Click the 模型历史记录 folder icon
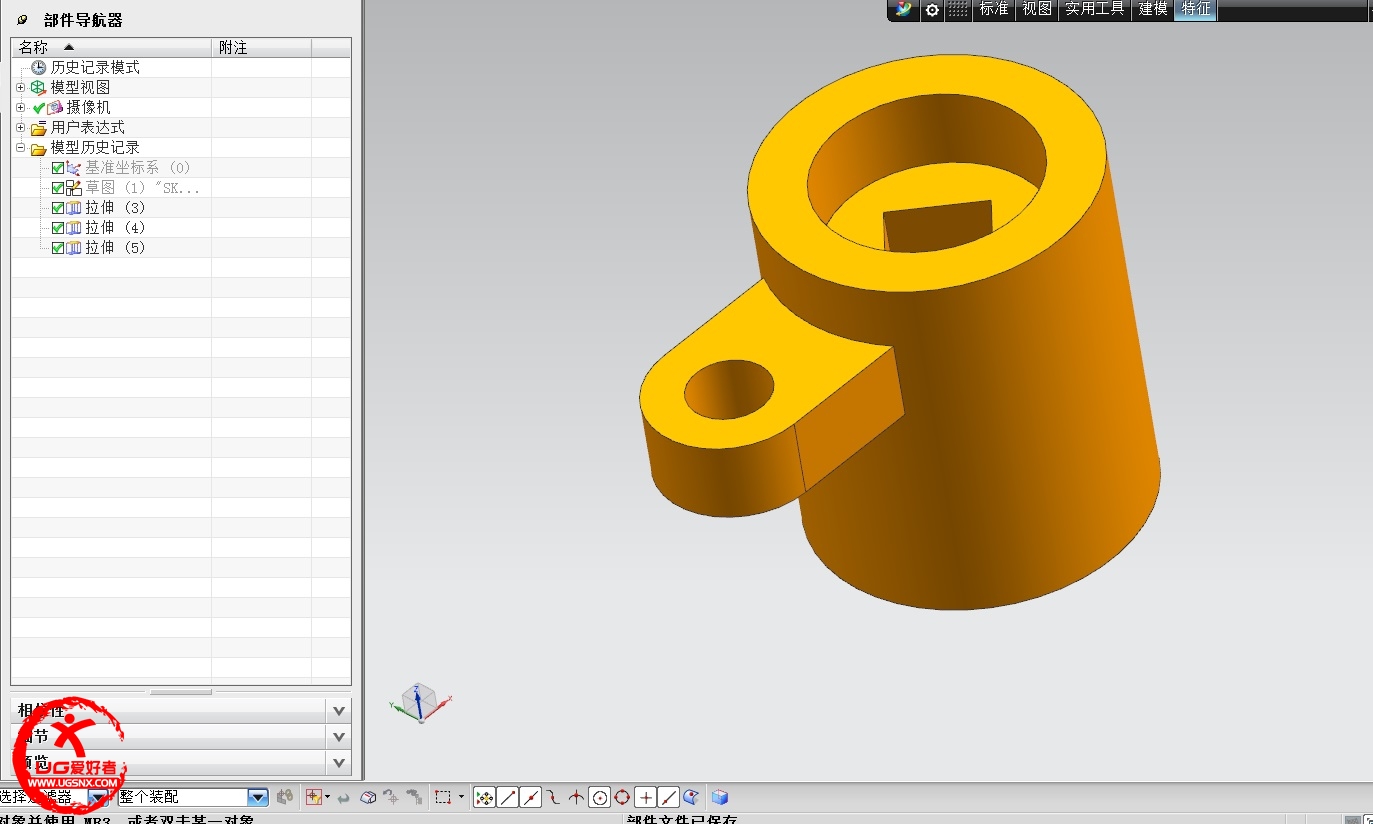Screen dimensions: 1373x824 (38, 148)
